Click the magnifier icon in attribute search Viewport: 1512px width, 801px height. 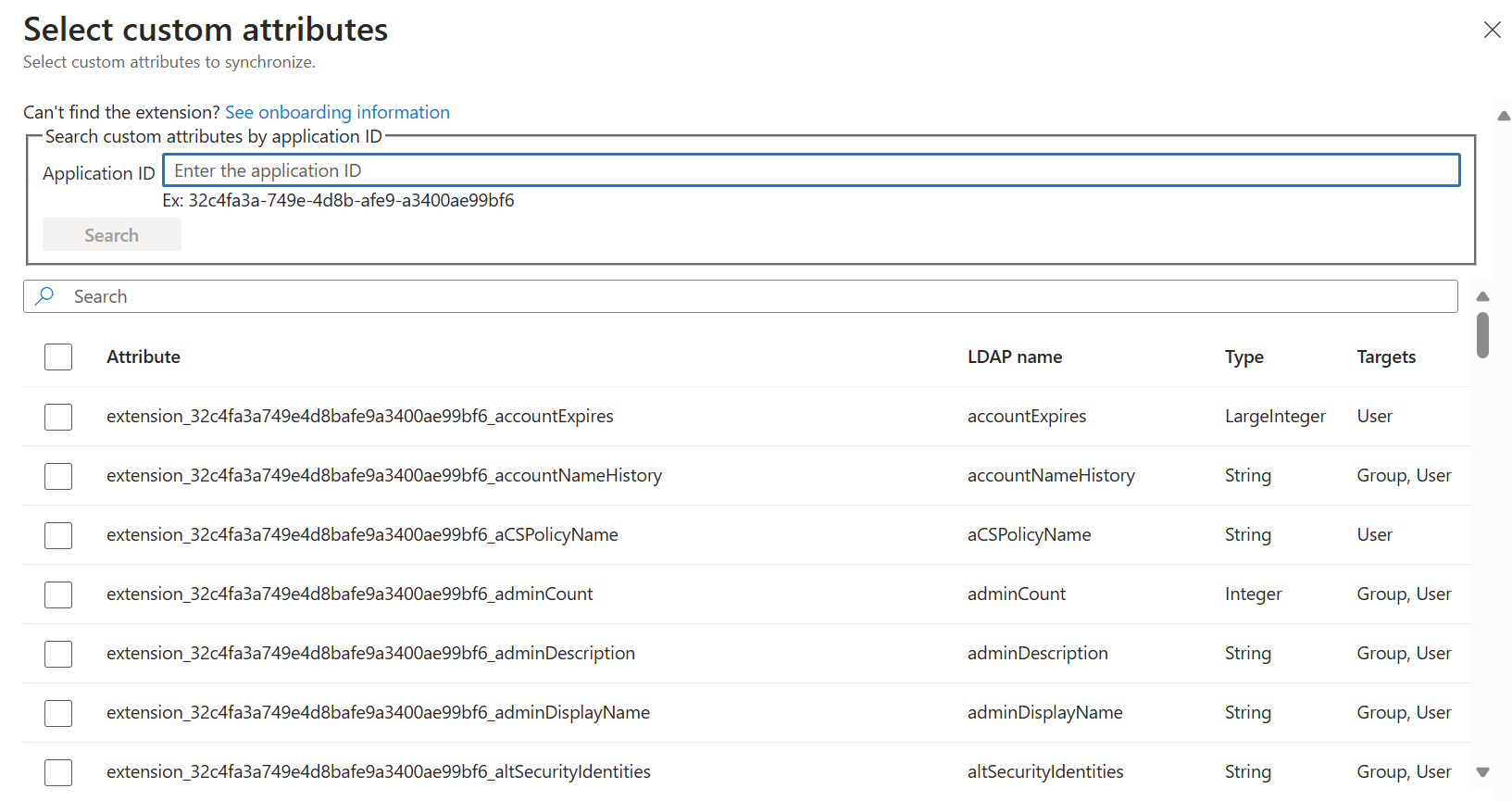coord(44,296)
